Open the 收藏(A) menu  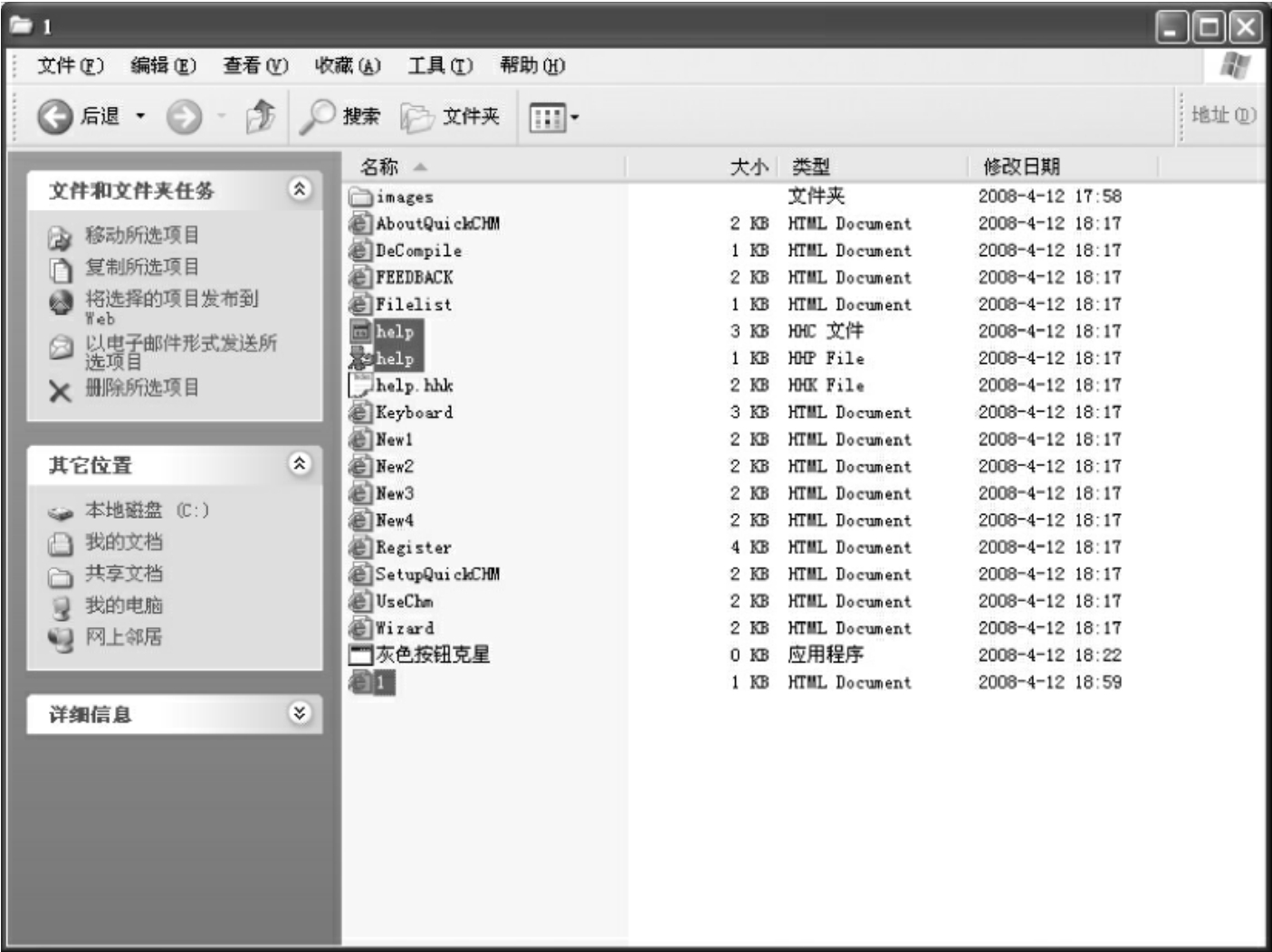pos(348,66)
